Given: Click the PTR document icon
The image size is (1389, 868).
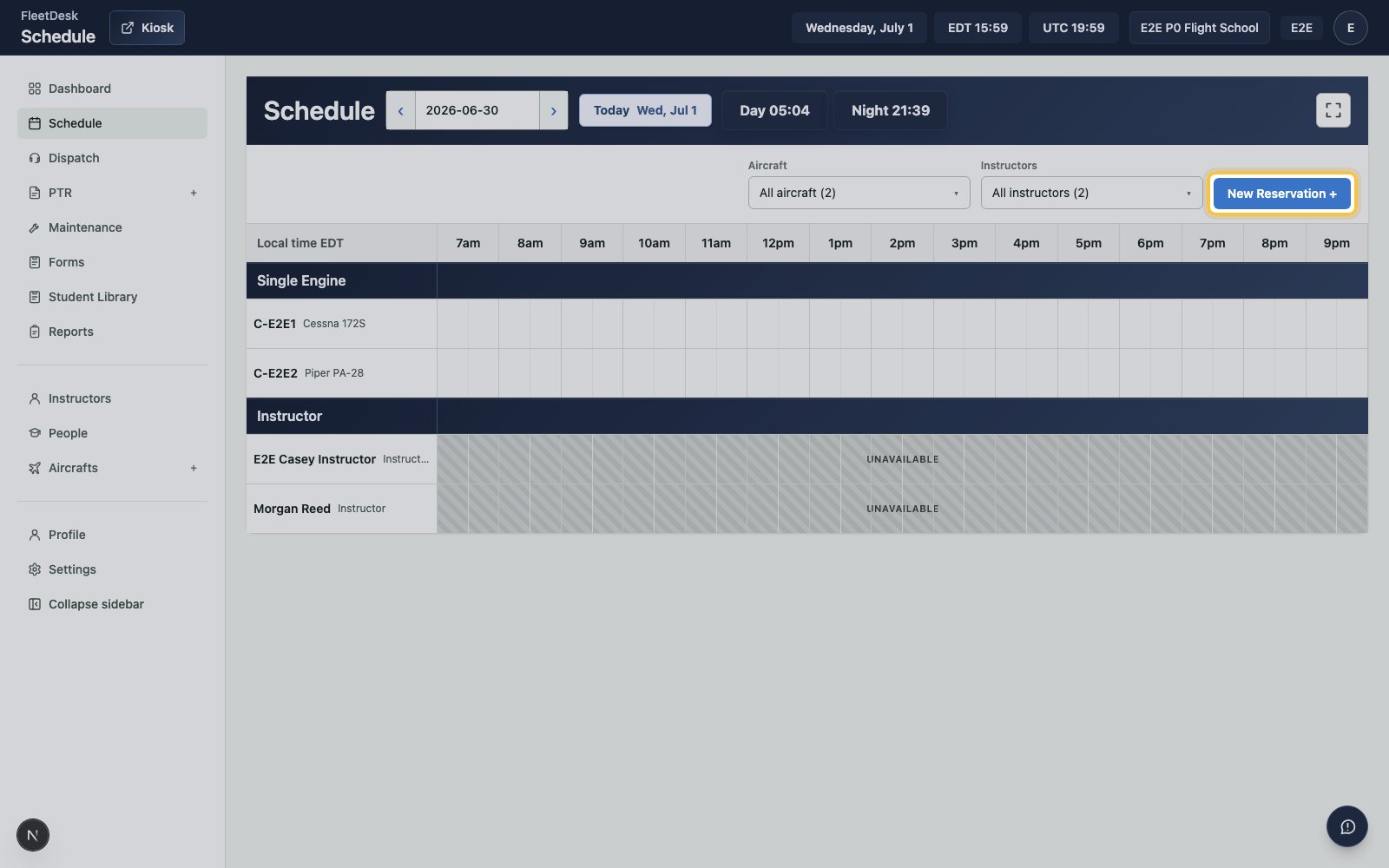Looking at the screenshot, I should click(35, 193).
